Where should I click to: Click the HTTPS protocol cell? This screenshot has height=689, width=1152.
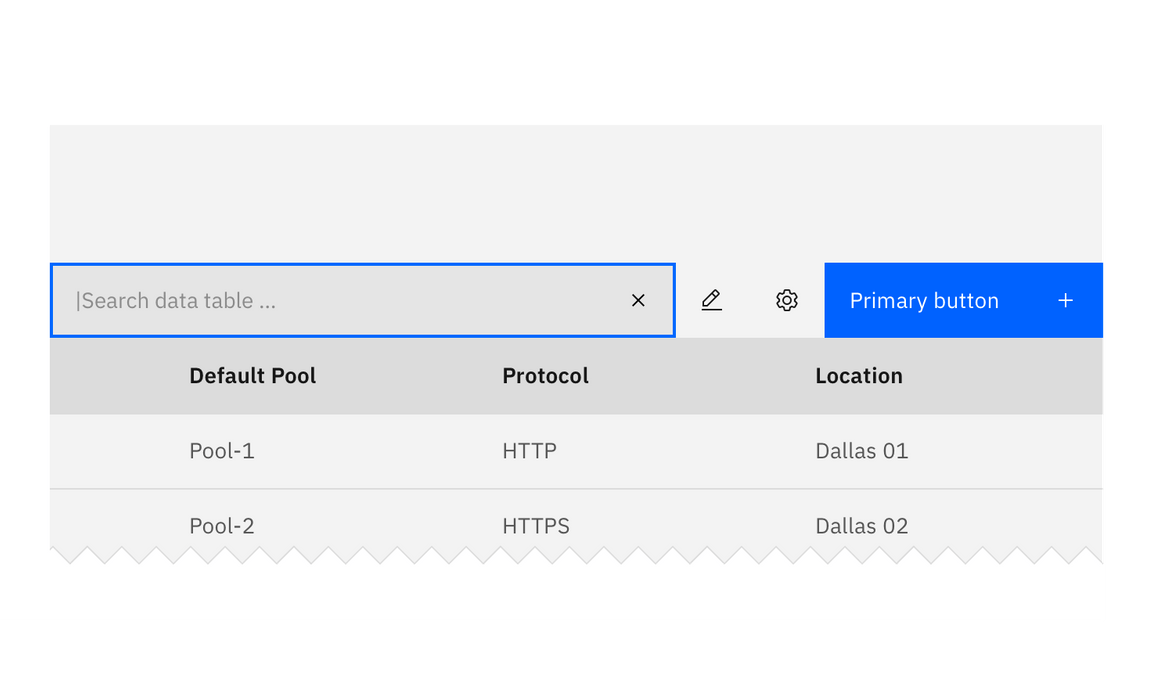coord(535,526)
